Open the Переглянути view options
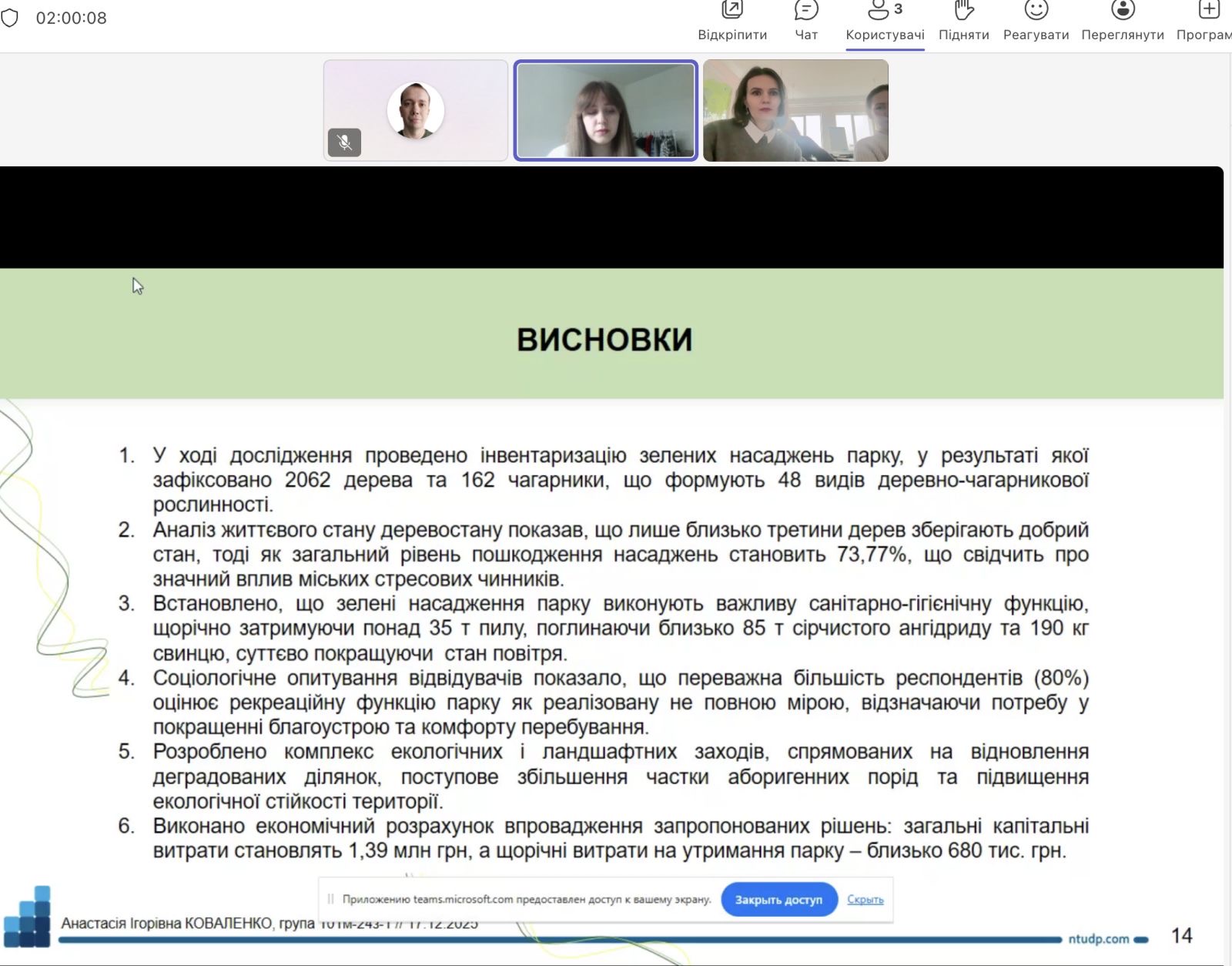Viewport: 1232px width, 966px height. pyautogui.click(x=1123, y=11)
